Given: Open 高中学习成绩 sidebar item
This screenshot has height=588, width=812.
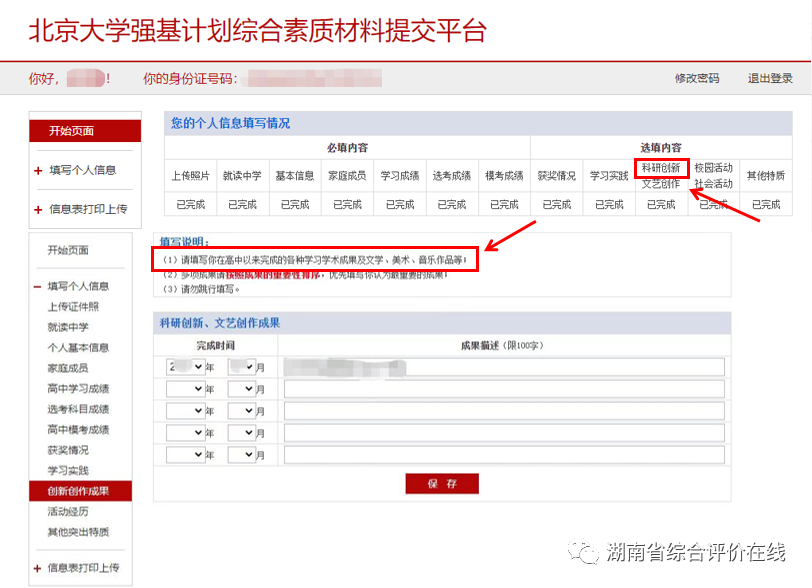Looking at the screenshot, I should [78, 389].
